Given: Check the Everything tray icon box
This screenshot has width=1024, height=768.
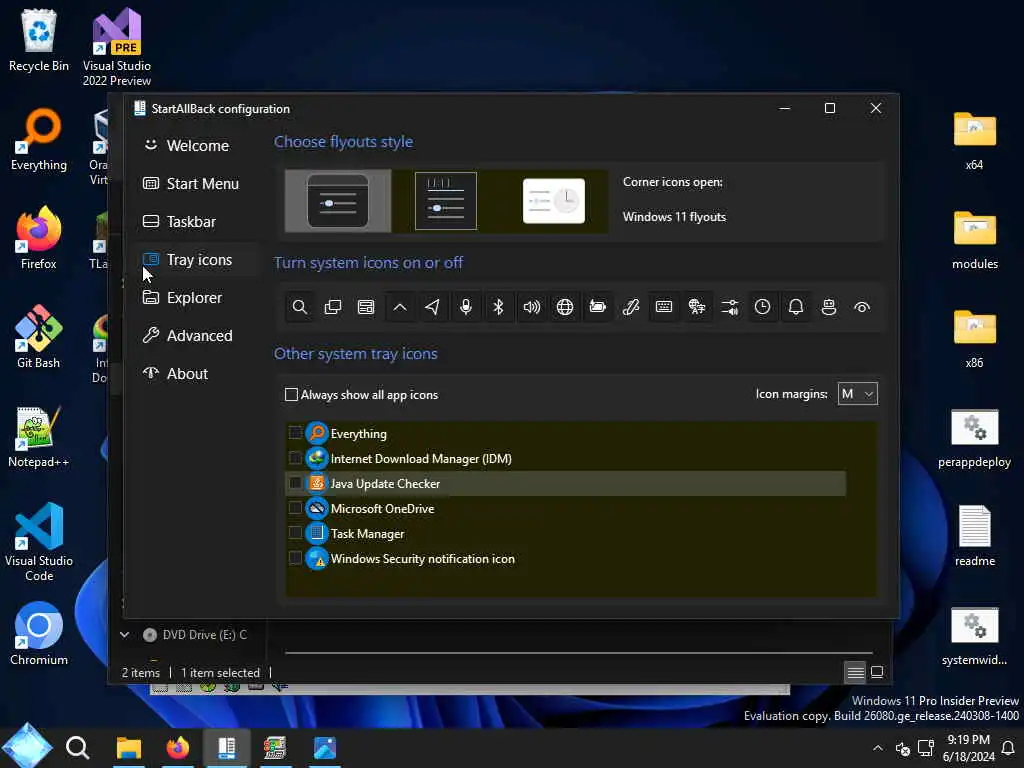Looking at the screenshot, I should 295,433.
